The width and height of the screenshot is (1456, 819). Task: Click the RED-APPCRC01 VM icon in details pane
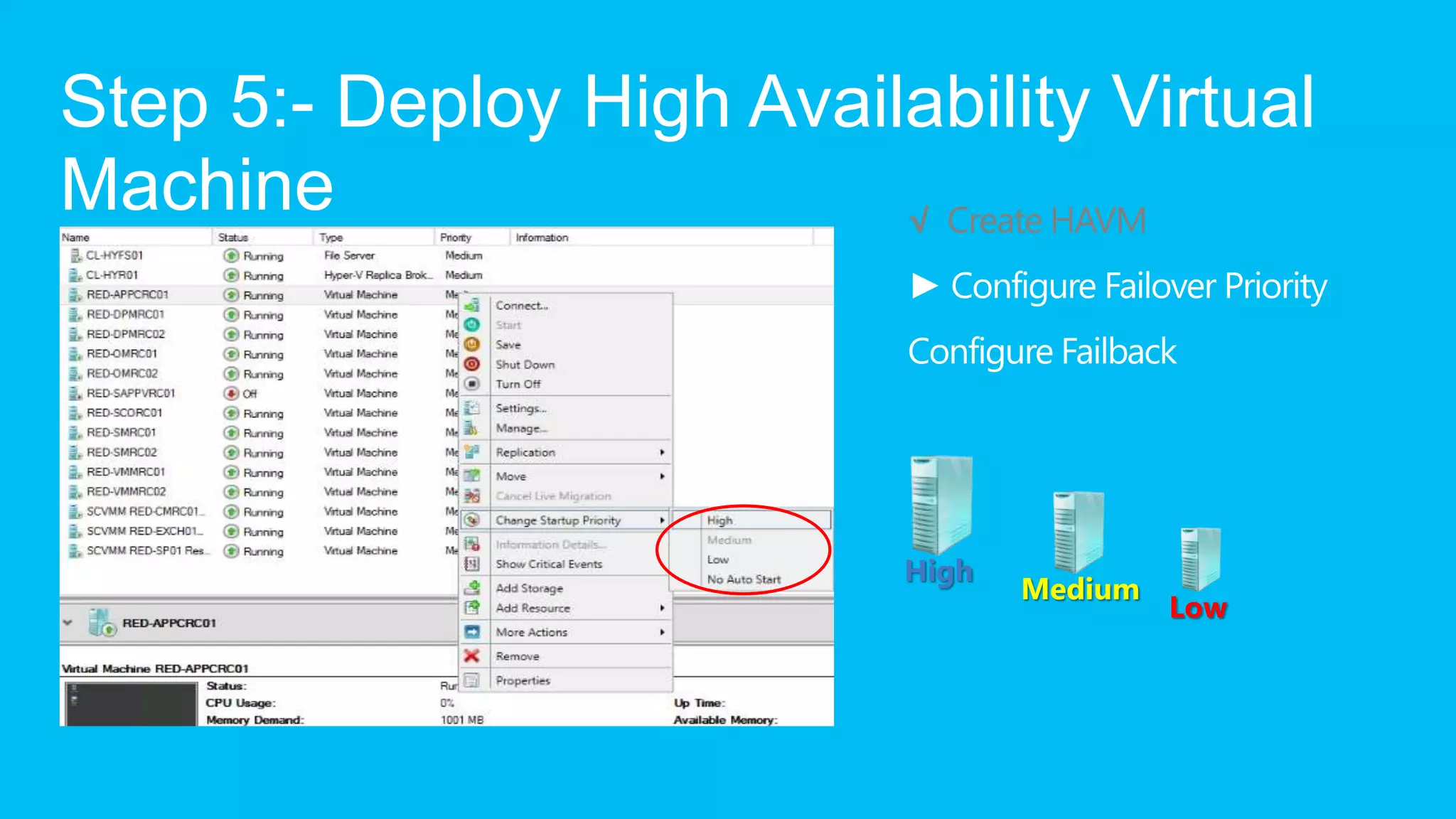pos(102,623)
